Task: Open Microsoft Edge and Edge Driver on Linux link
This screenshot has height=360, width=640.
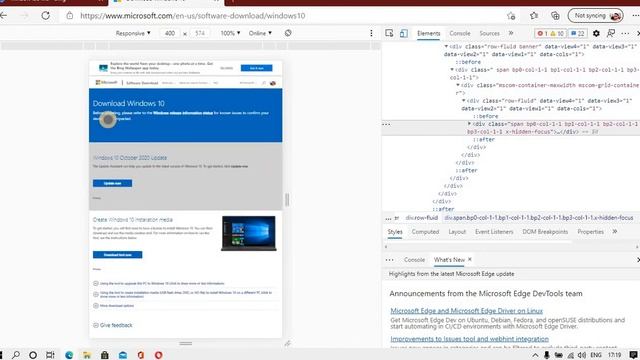Action: (467, 311)
